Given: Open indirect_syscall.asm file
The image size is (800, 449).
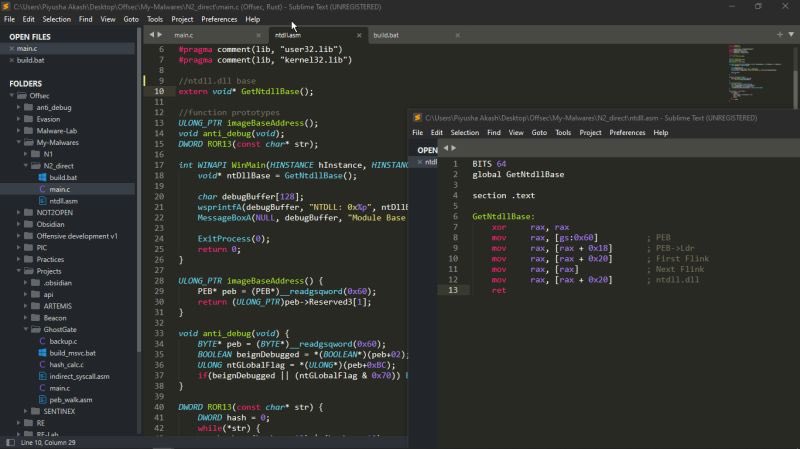Looking at the screenshot, I should click(80, 377).
